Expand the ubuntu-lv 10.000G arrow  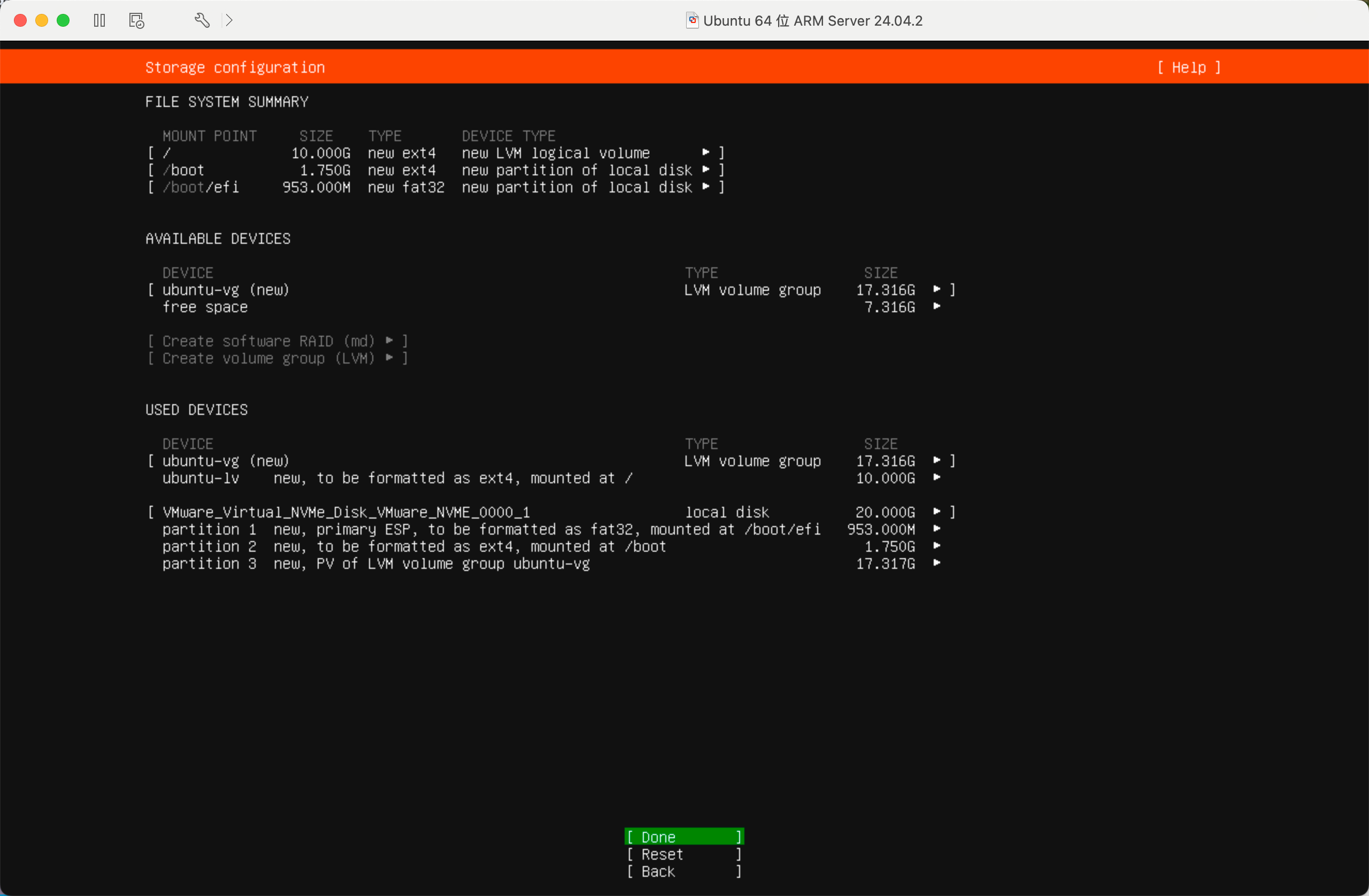pyautogui.click(x=937, y=478)
